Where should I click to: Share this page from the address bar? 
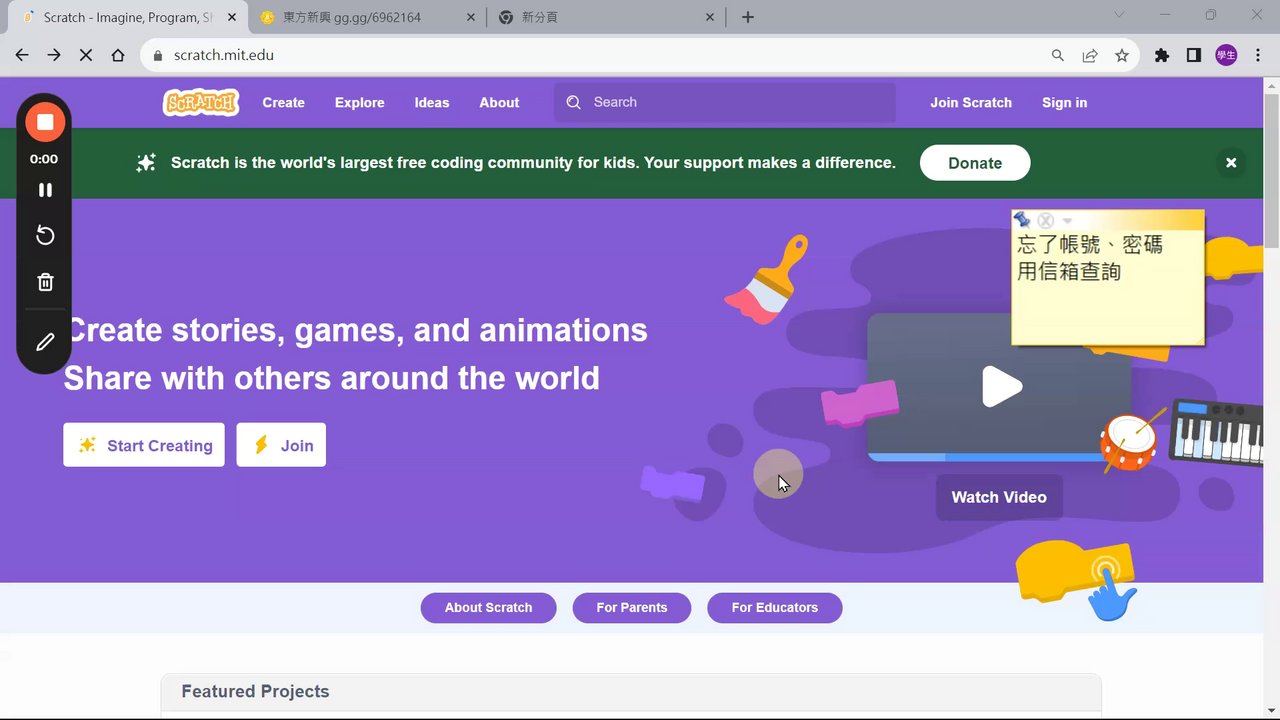point(1090,55)
